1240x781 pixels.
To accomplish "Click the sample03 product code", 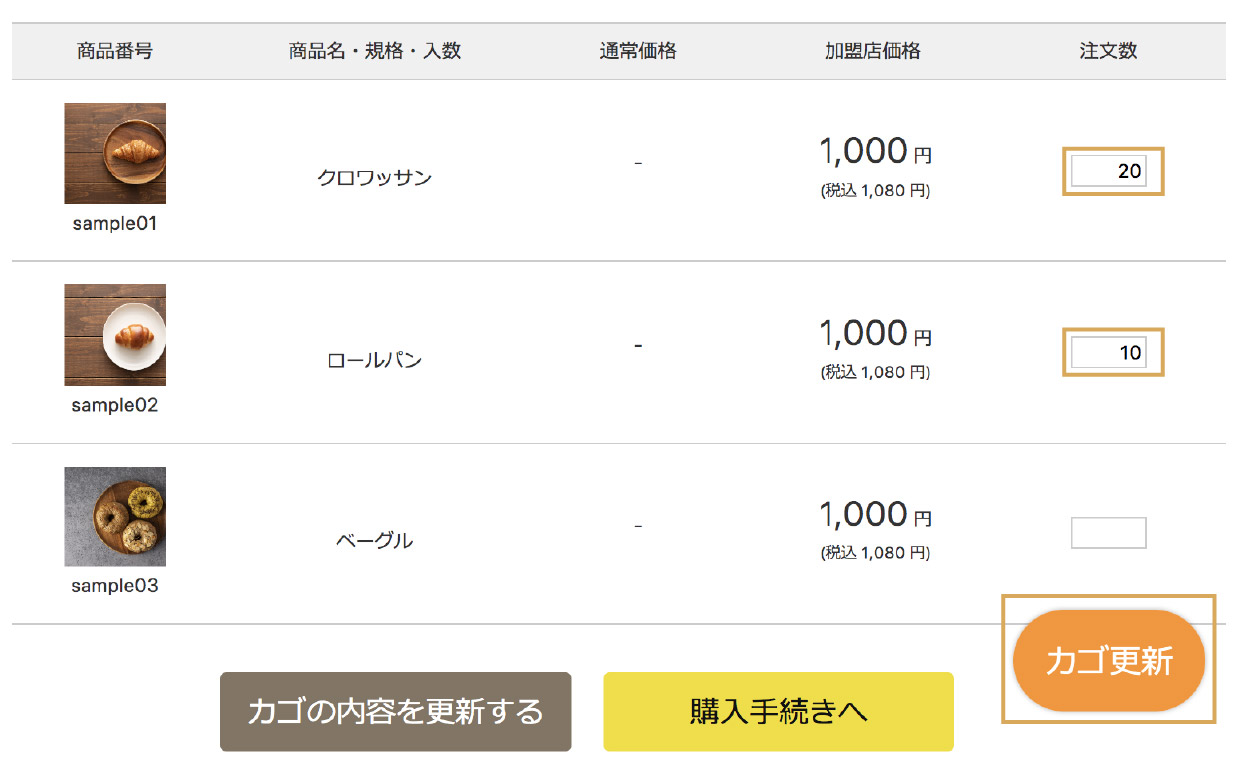I will [x=115, y=586].
